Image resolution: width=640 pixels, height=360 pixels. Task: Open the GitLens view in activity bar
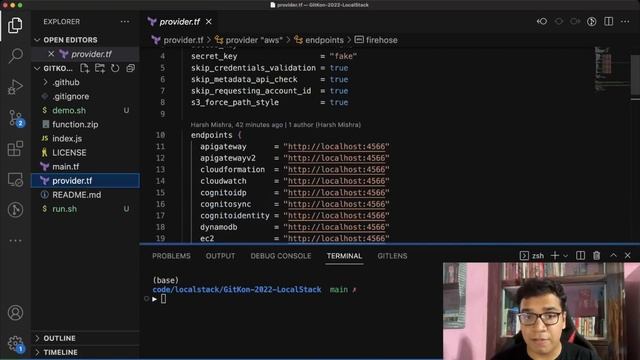click(x=15, y=210)
